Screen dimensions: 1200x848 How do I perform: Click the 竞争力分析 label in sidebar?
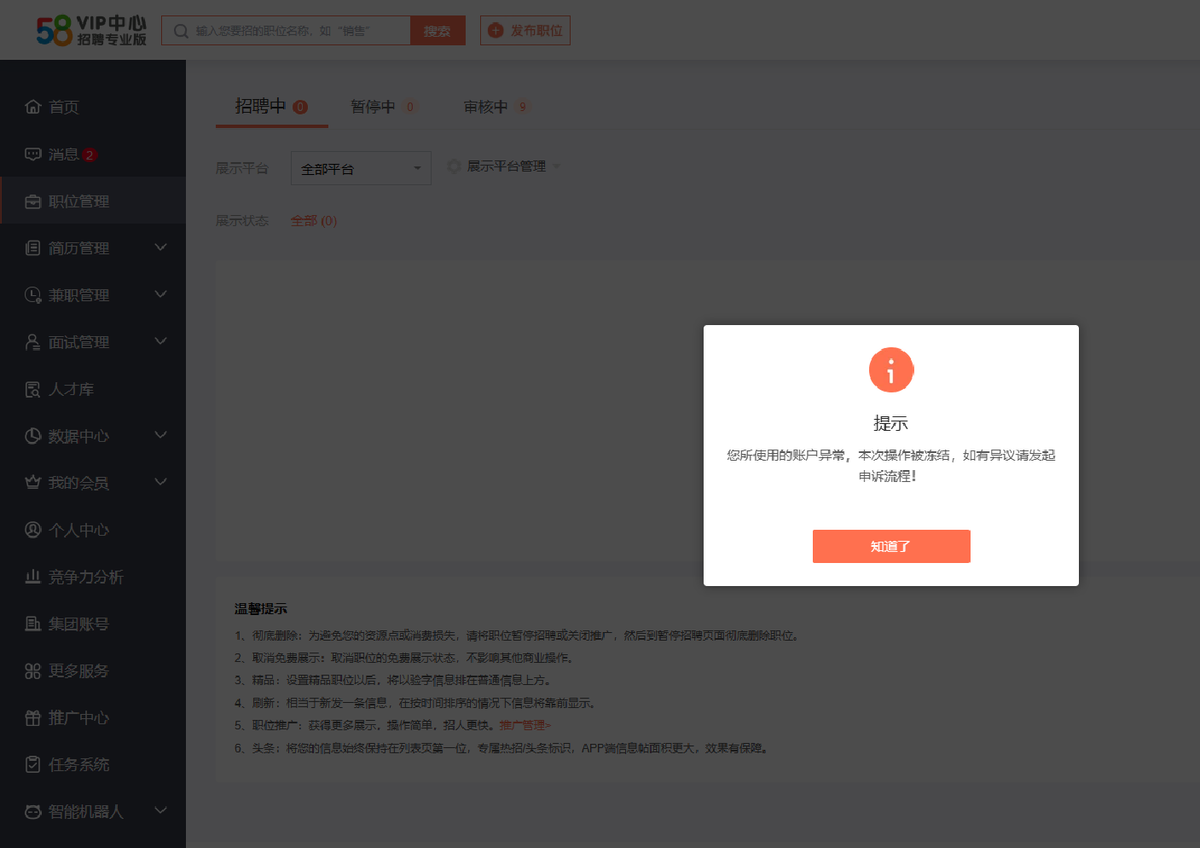[86, 578]
